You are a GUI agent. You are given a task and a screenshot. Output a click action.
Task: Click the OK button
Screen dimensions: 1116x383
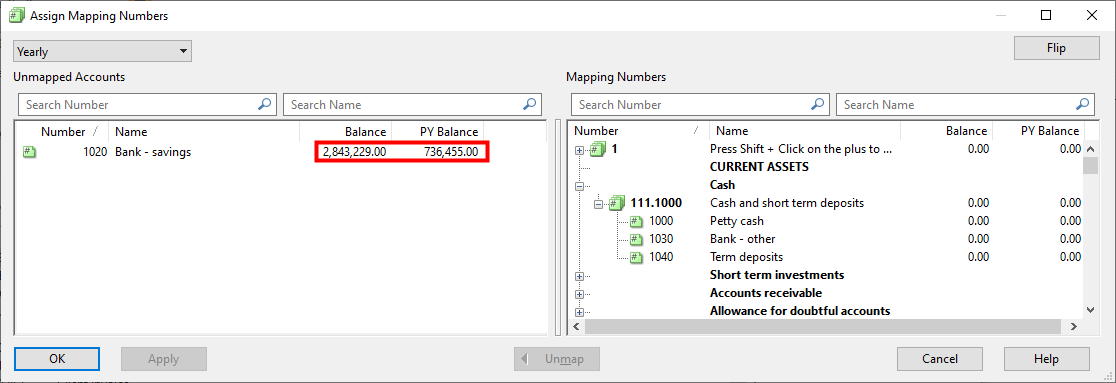(x=57, y=359)
